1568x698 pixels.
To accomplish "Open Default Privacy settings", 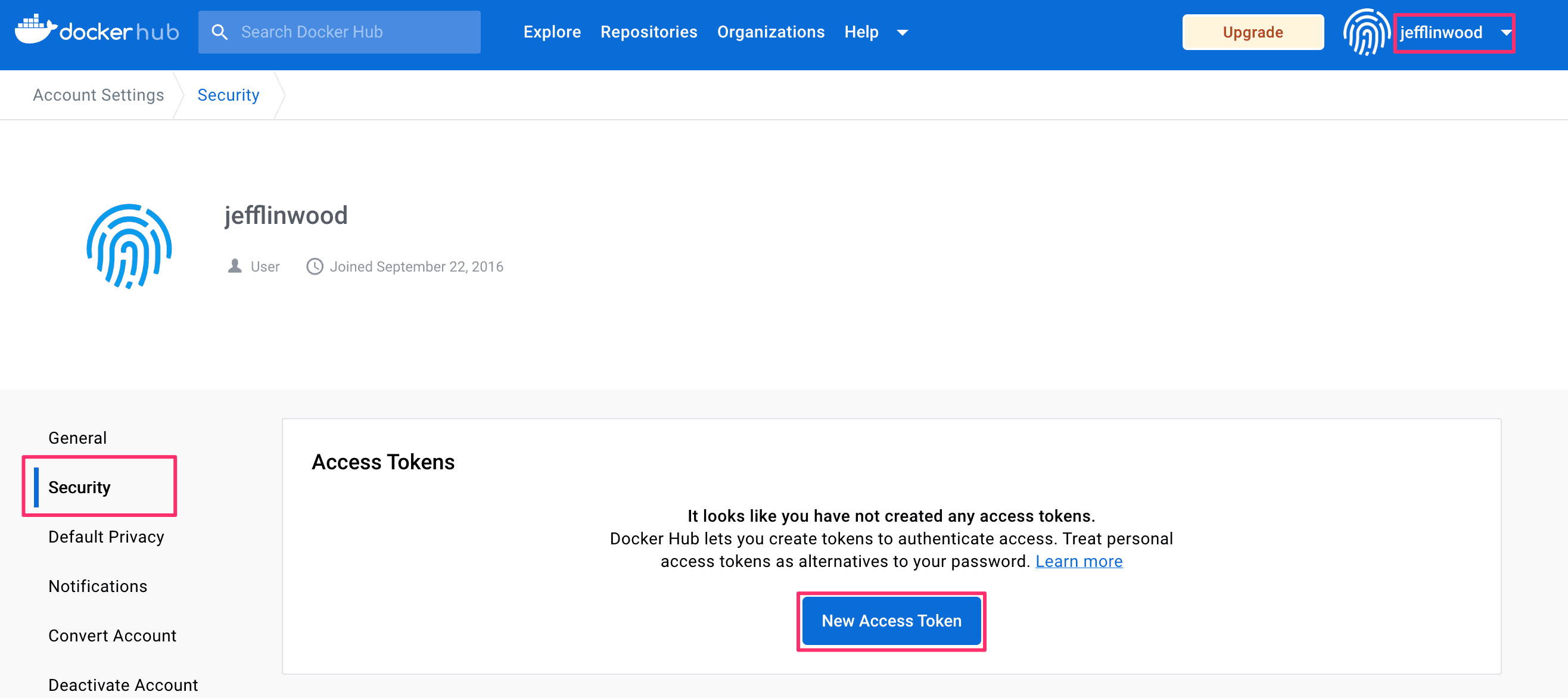I will point(106,537).
